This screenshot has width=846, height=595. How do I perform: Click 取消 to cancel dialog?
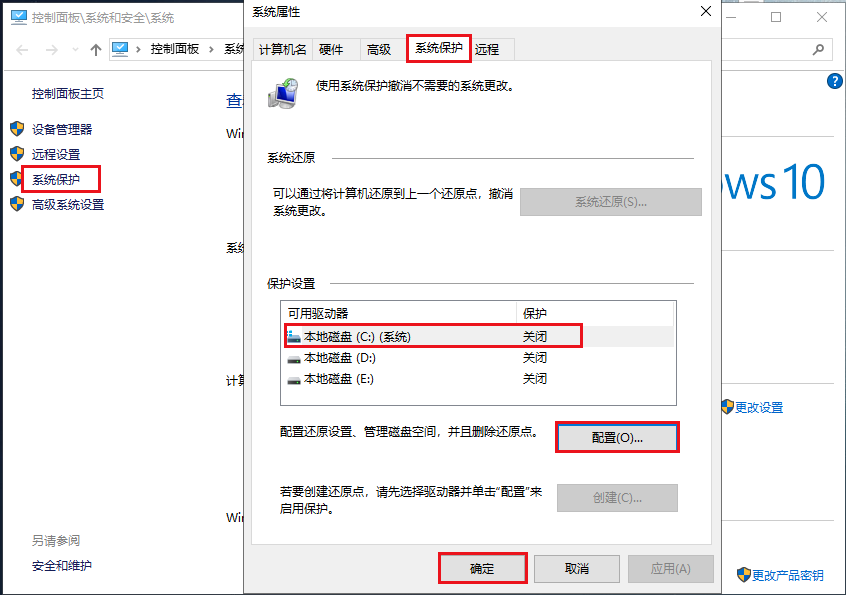tap(577, 569)
